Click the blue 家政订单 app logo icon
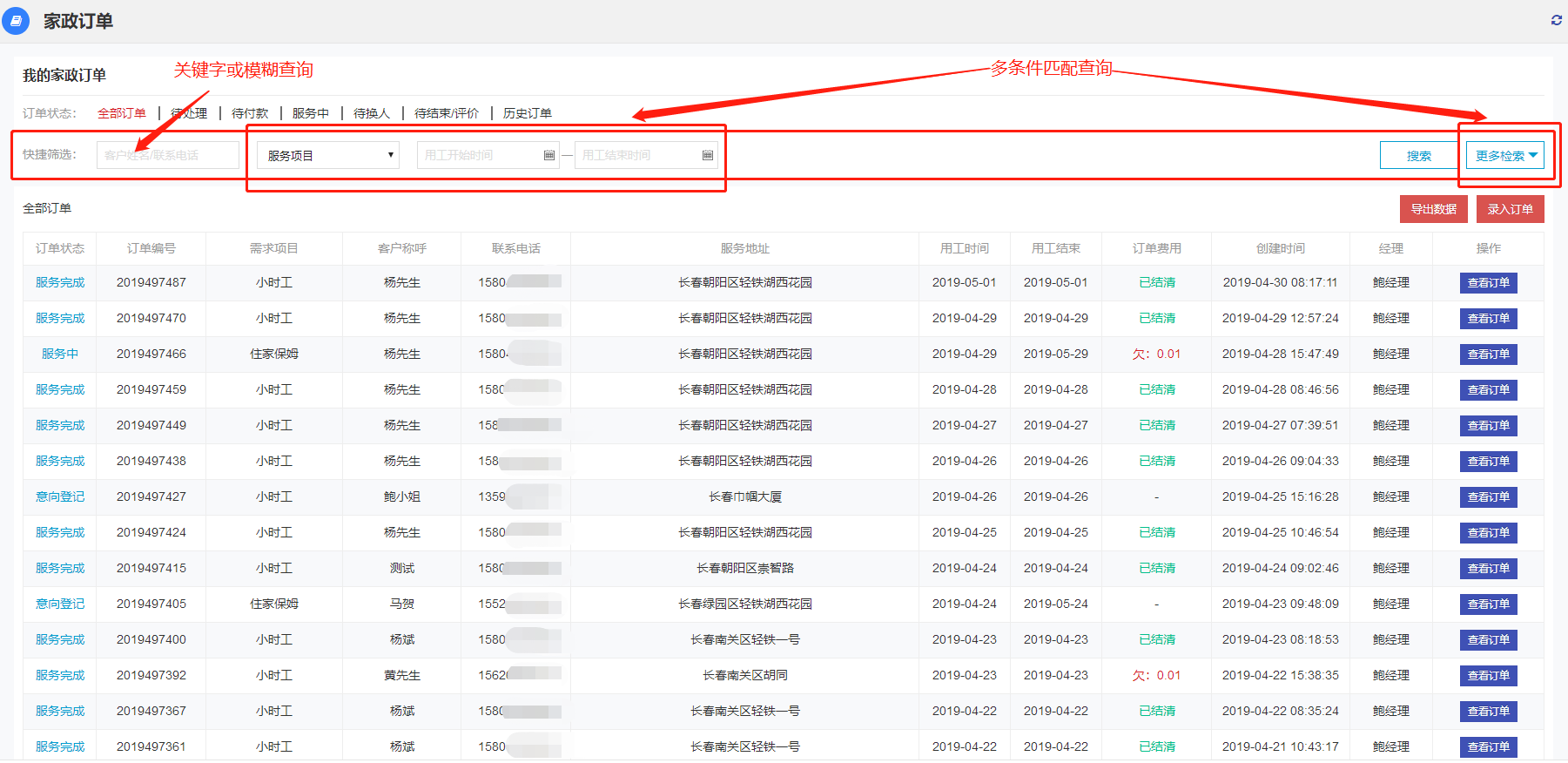Screen dimensions: 1568x763 17,21
